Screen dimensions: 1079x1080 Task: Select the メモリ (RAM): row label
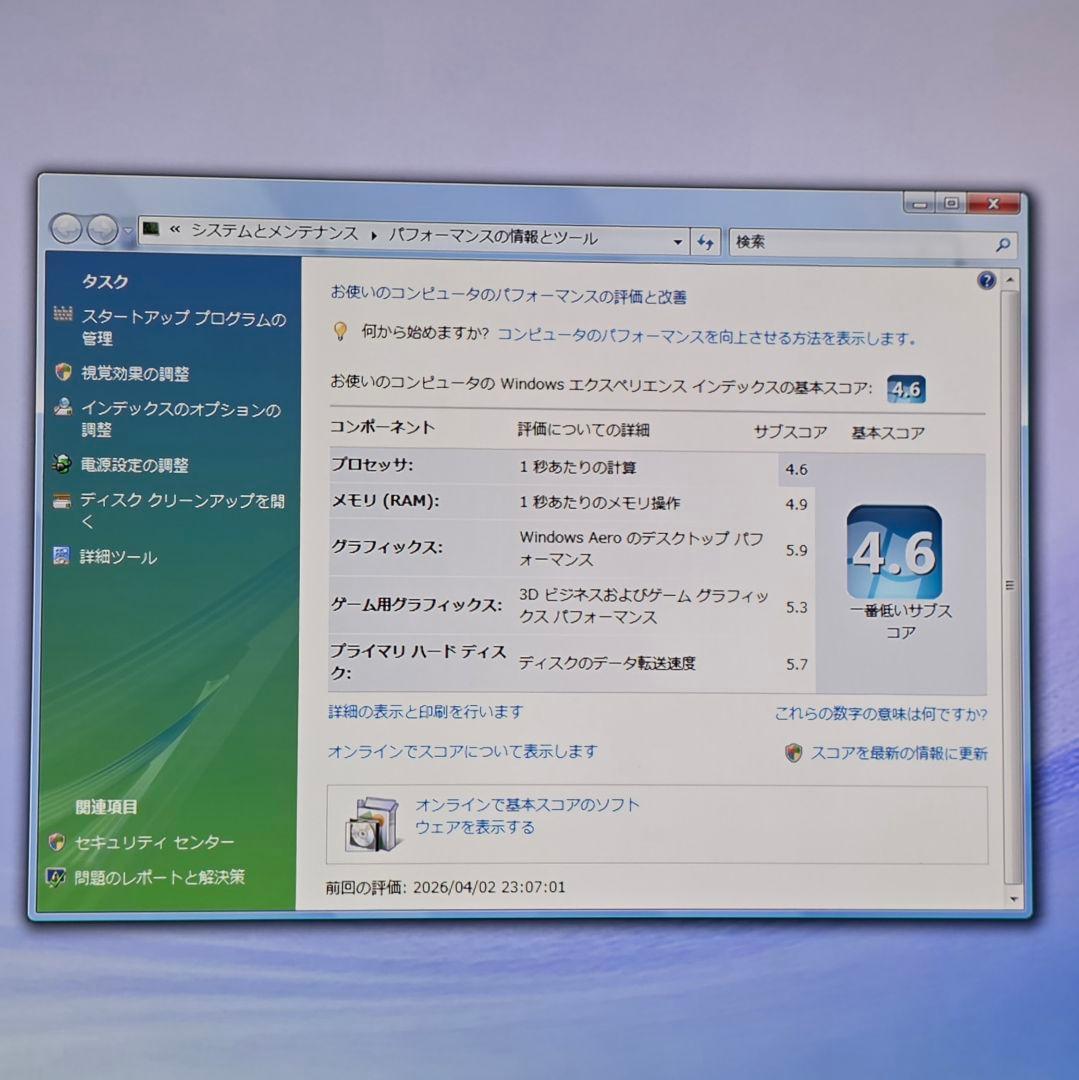pos(385,501)
